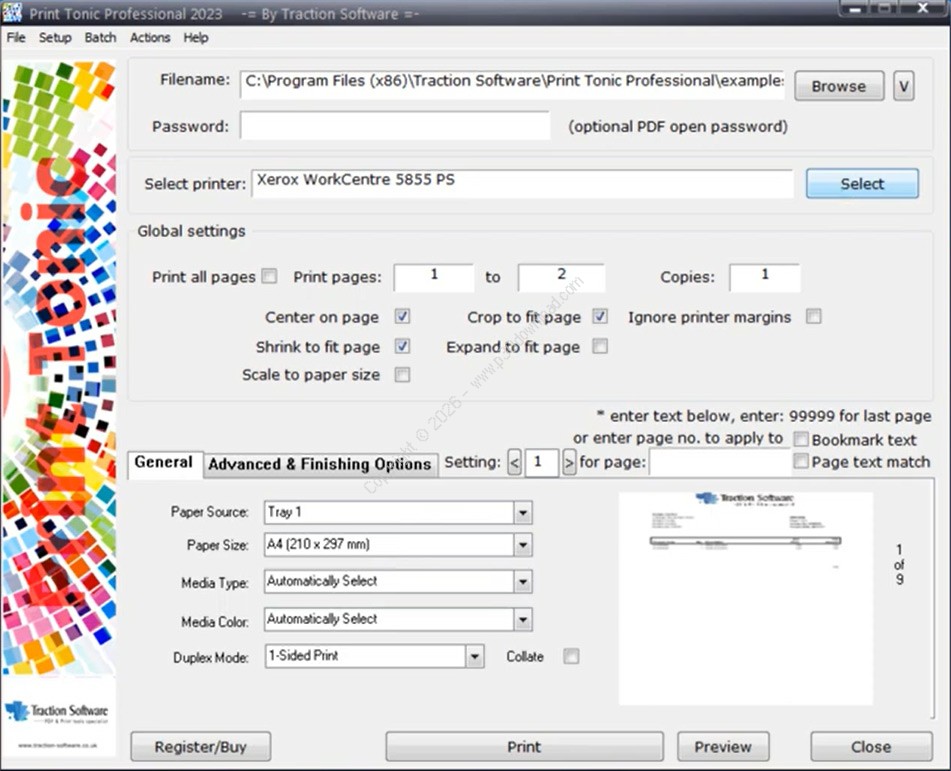Click the Filename path field
This screenshot has width=951, height=771.
coord(513,84)
